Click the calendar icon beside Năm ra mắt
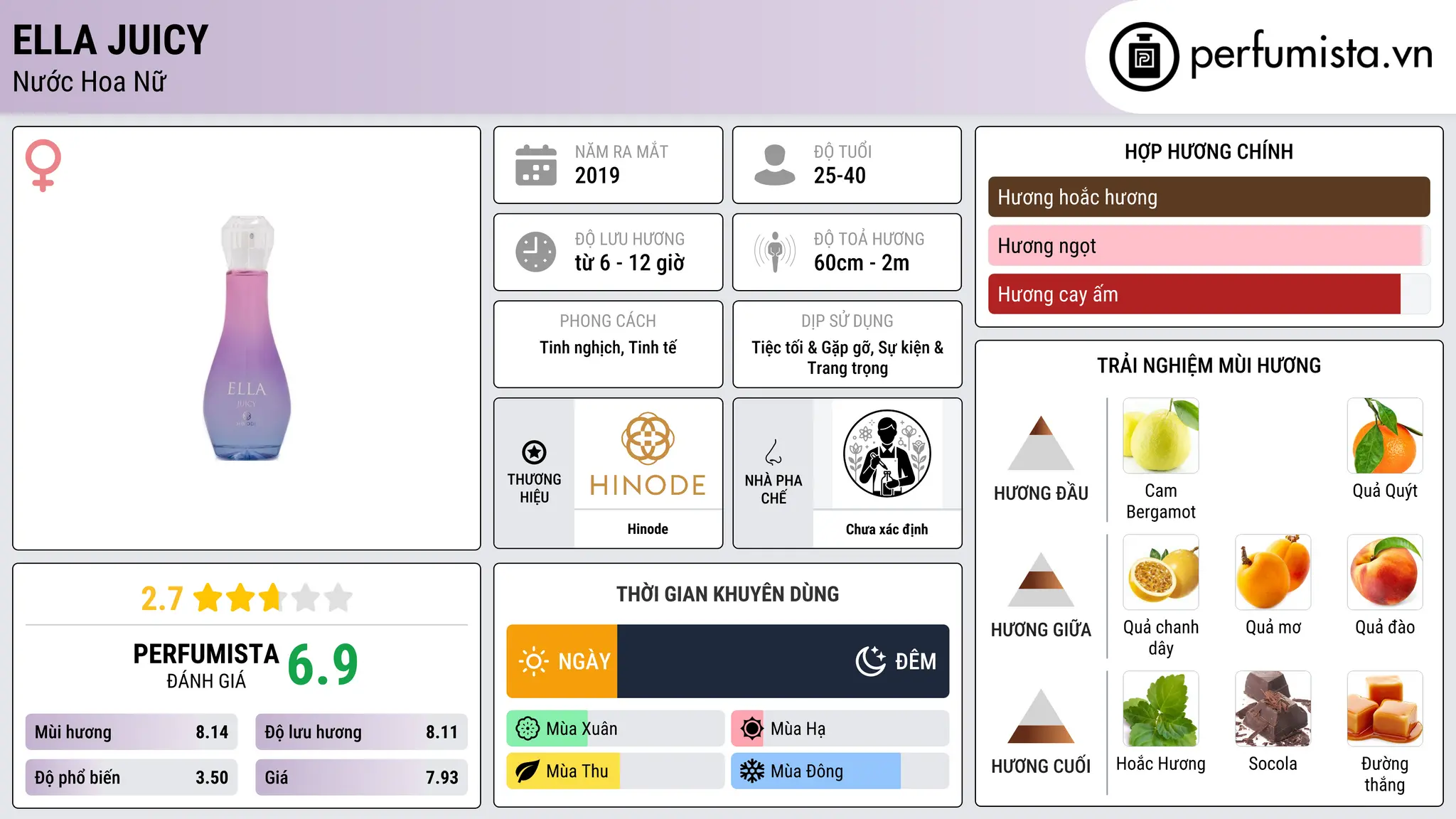1456x819 pixels. (x=536, y=165)
